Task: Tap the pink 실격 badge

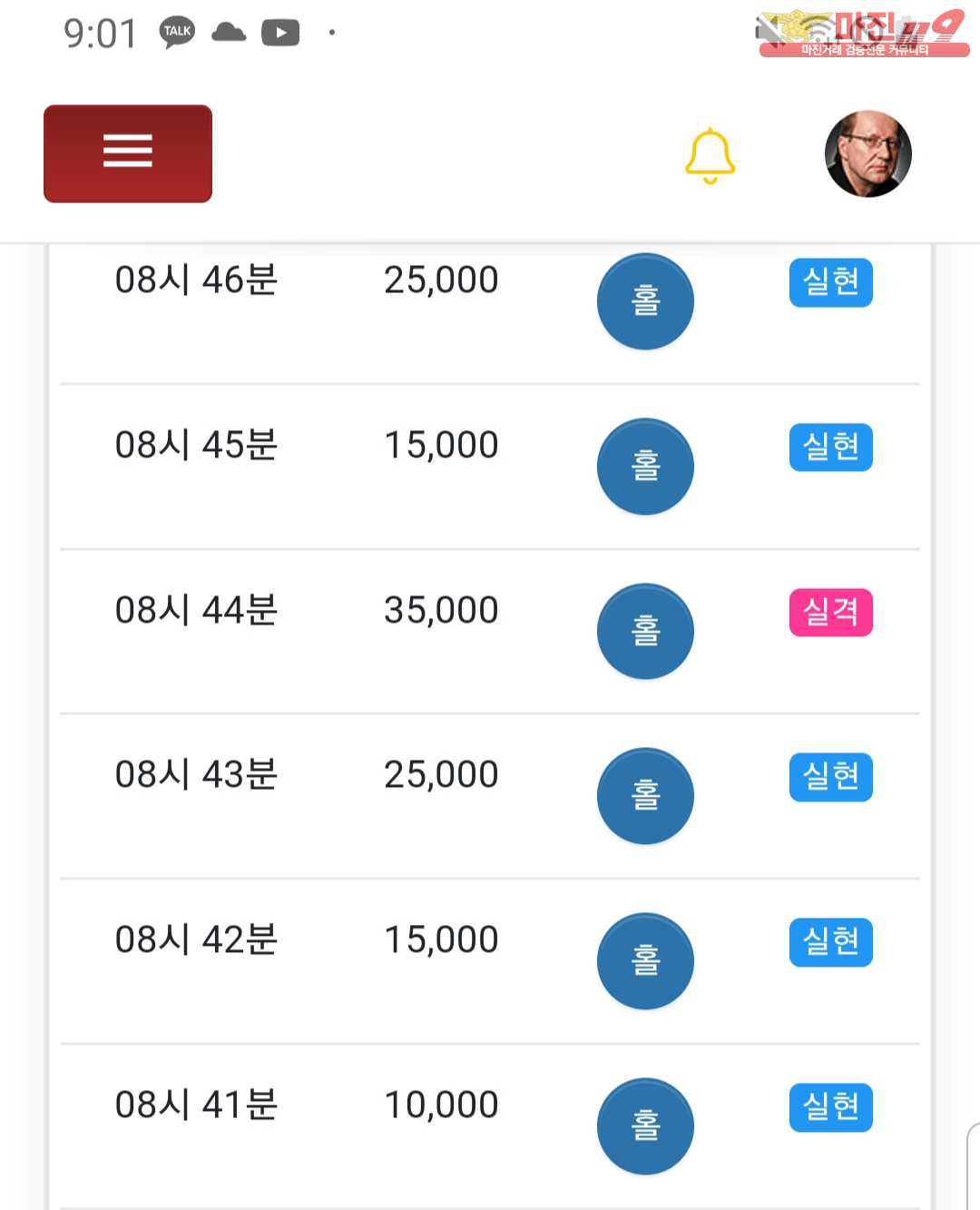Action: click(x=830, y=613)
